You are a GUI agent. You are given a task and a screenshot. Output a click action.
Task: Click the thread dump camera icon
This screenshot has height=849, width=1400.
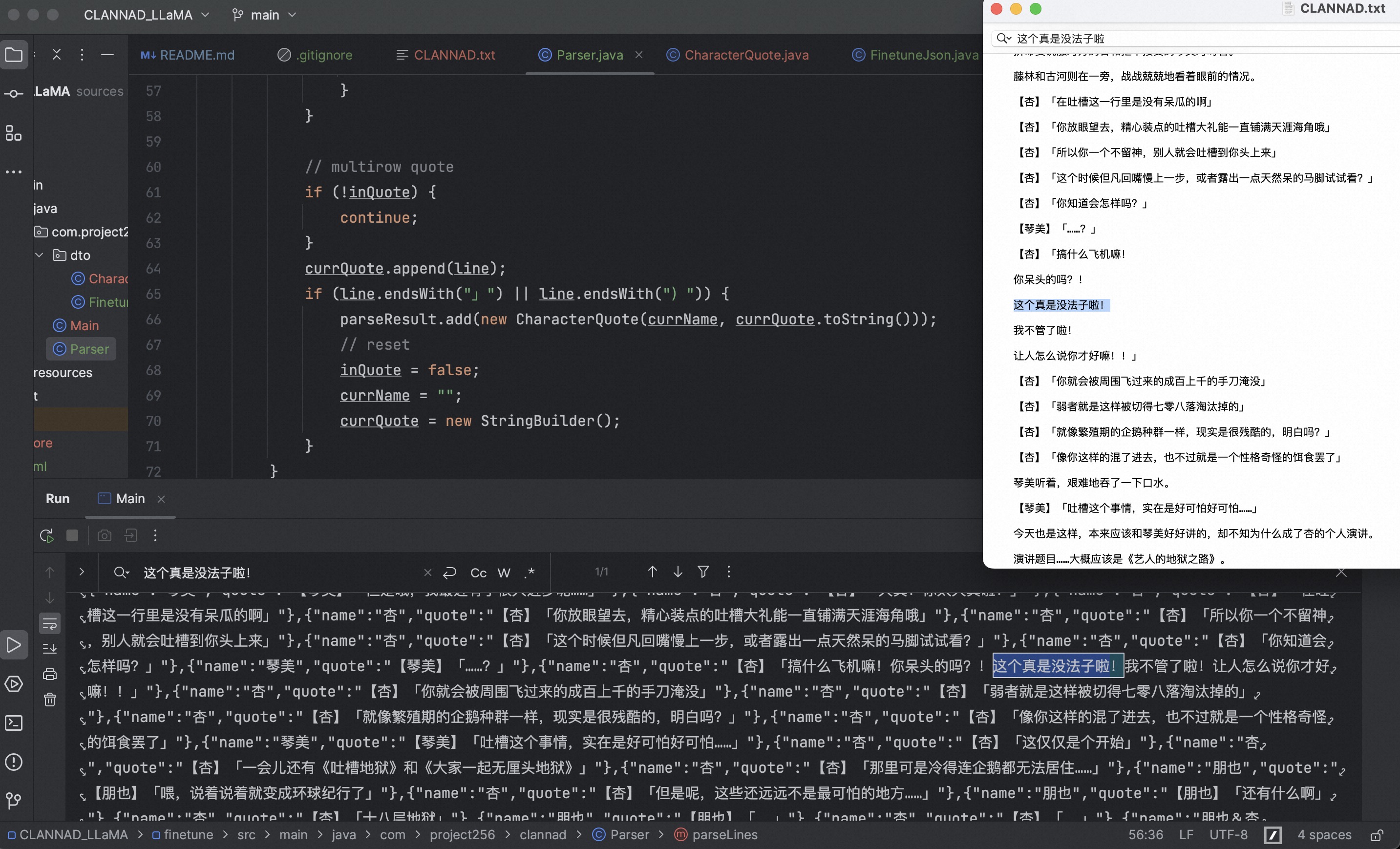105,535
